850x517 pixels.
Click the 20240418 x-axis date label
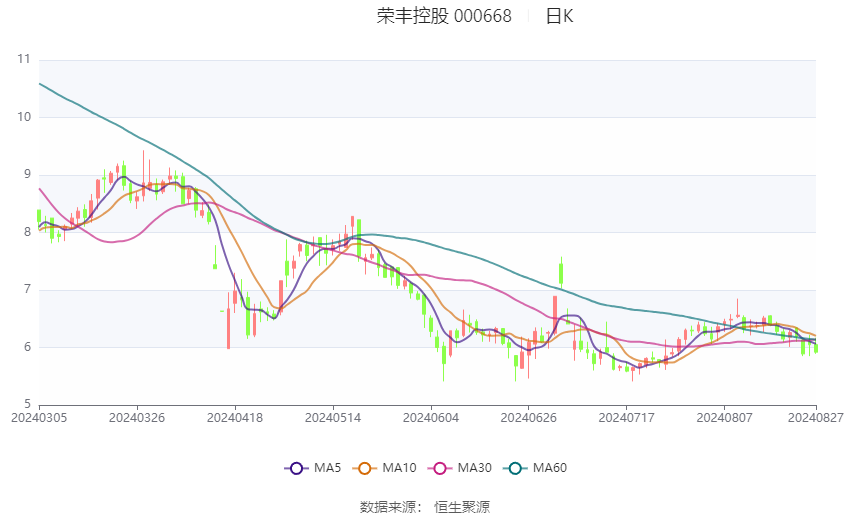(235, 418)
